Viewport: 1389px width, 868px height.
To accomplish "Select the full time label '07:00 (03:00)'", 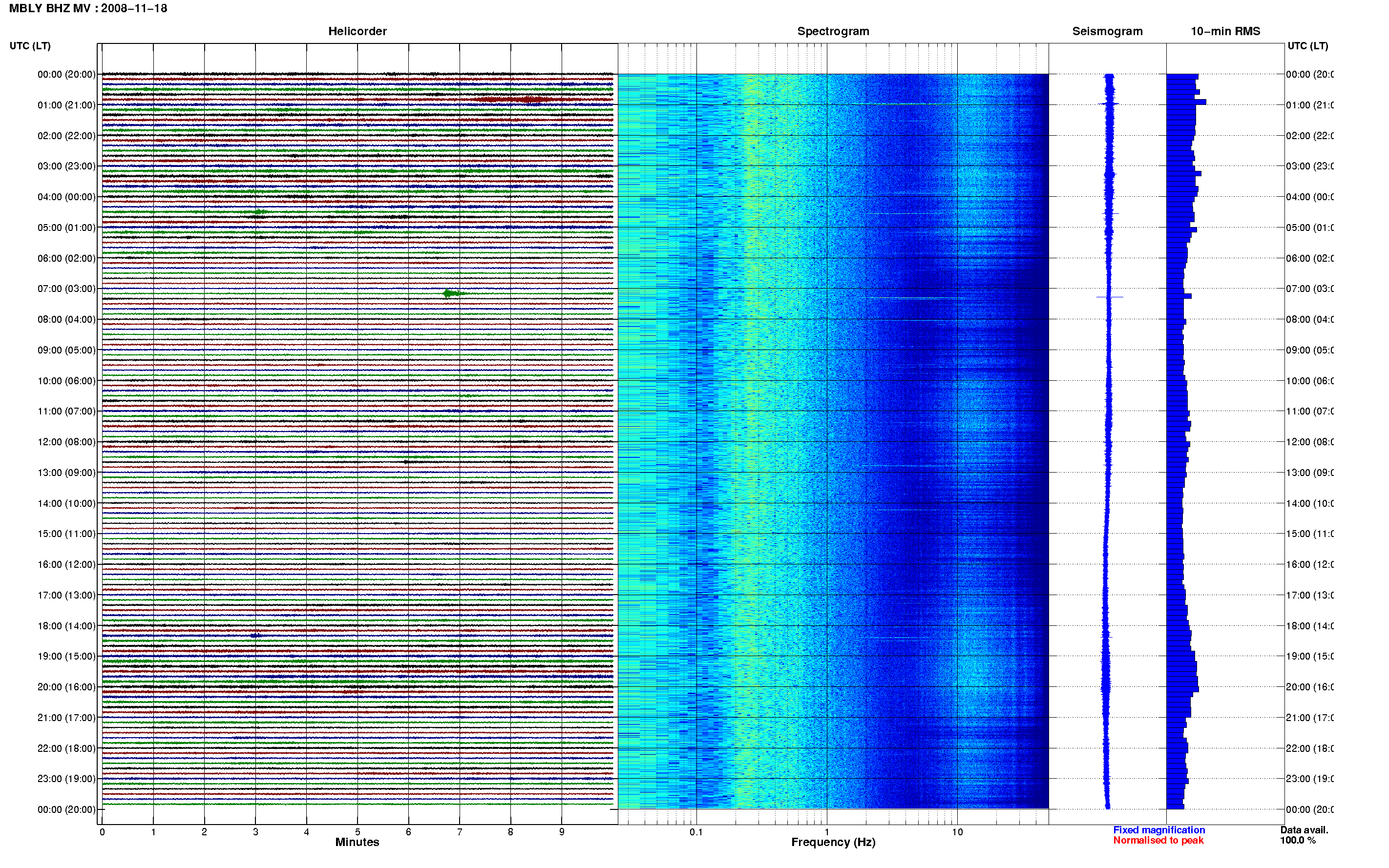I will pos(66,289).
